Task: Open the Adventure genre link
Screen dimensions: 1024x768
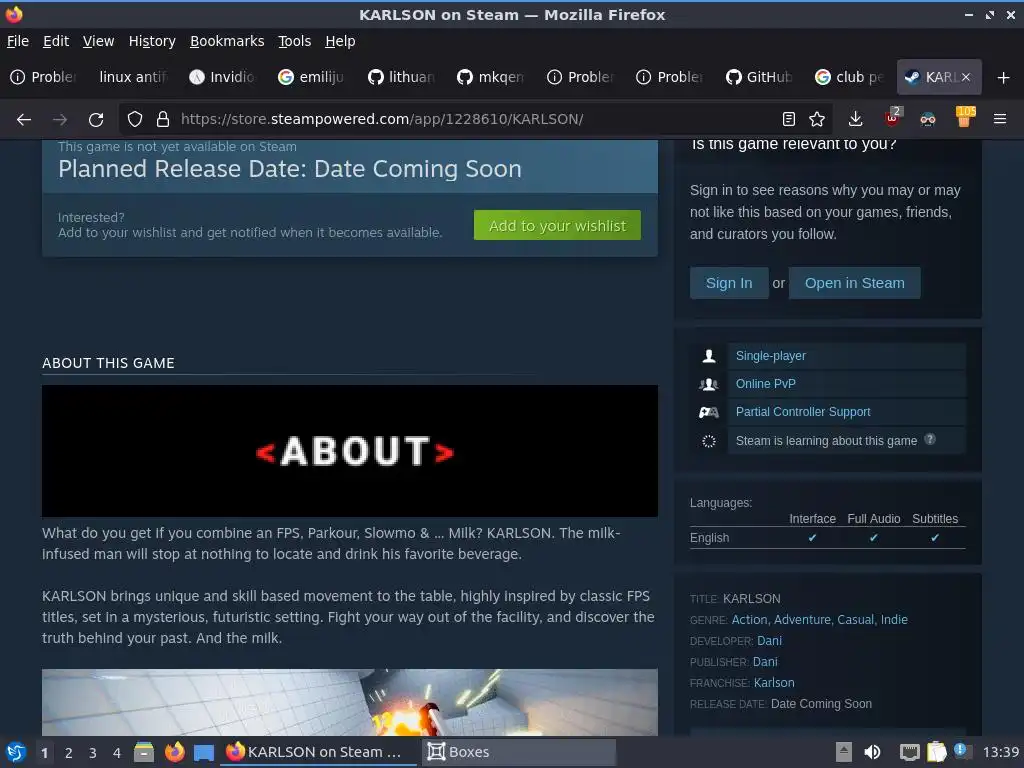Action: pos(803,620)
